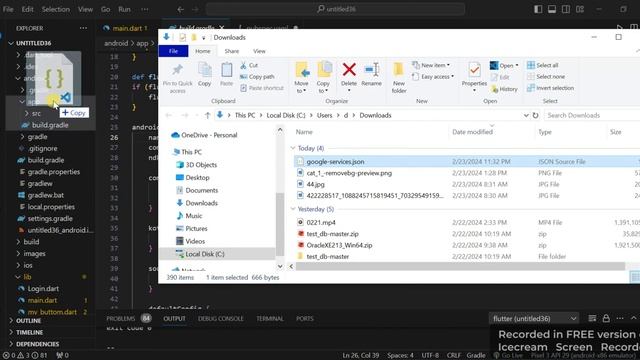The width and height of the screenshot is (640, 360).
Task: Click the Copy ribbon icon
Action: 204,70
